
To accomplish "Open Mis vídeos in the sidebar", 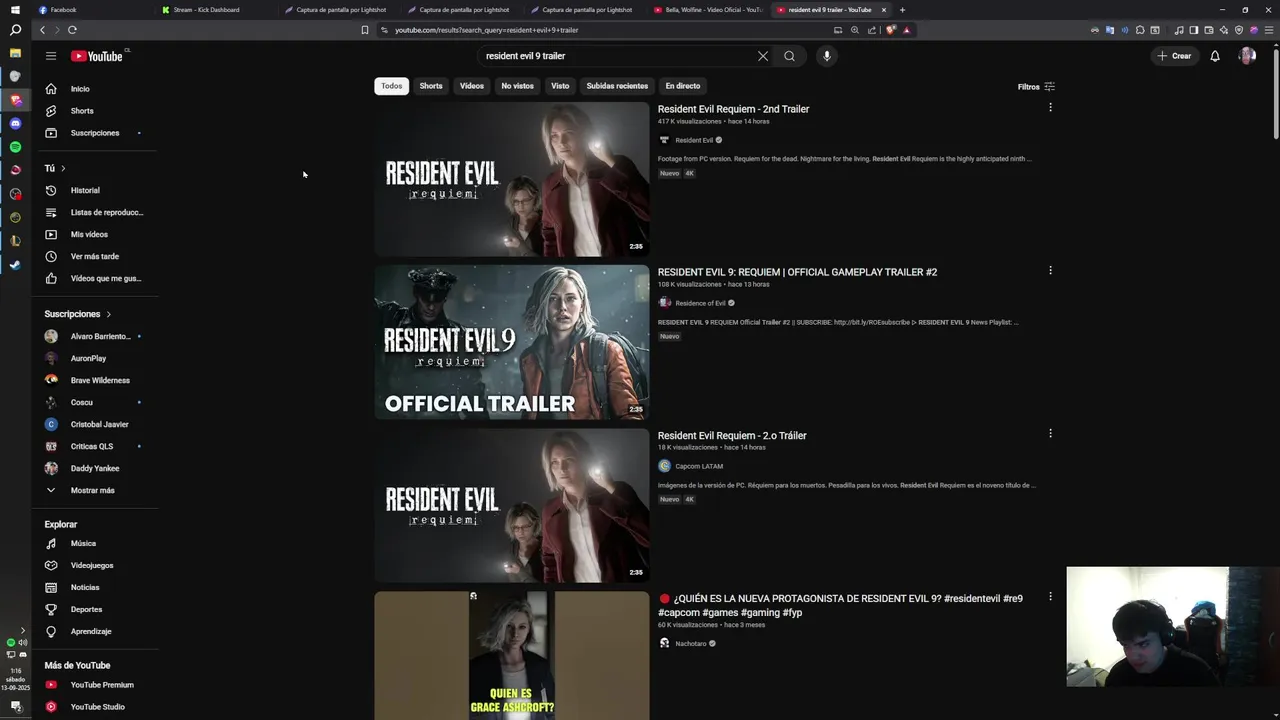I will (x=95, y=234).
